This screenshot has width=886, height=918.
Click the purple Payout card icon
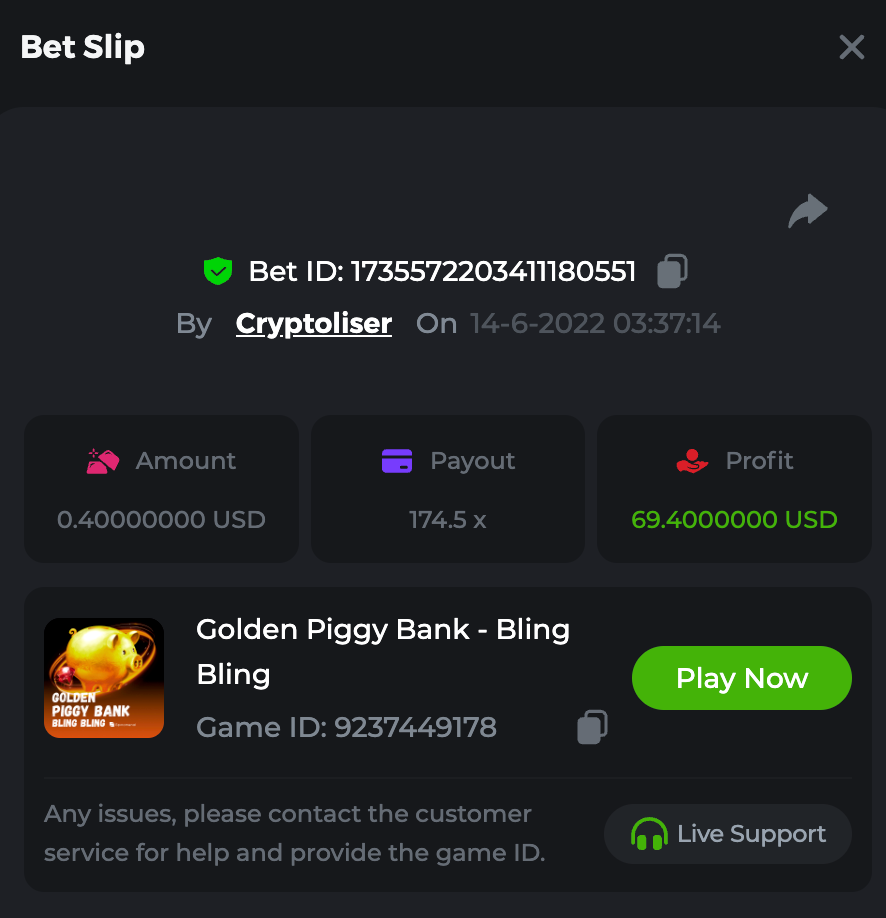[397, 461]
